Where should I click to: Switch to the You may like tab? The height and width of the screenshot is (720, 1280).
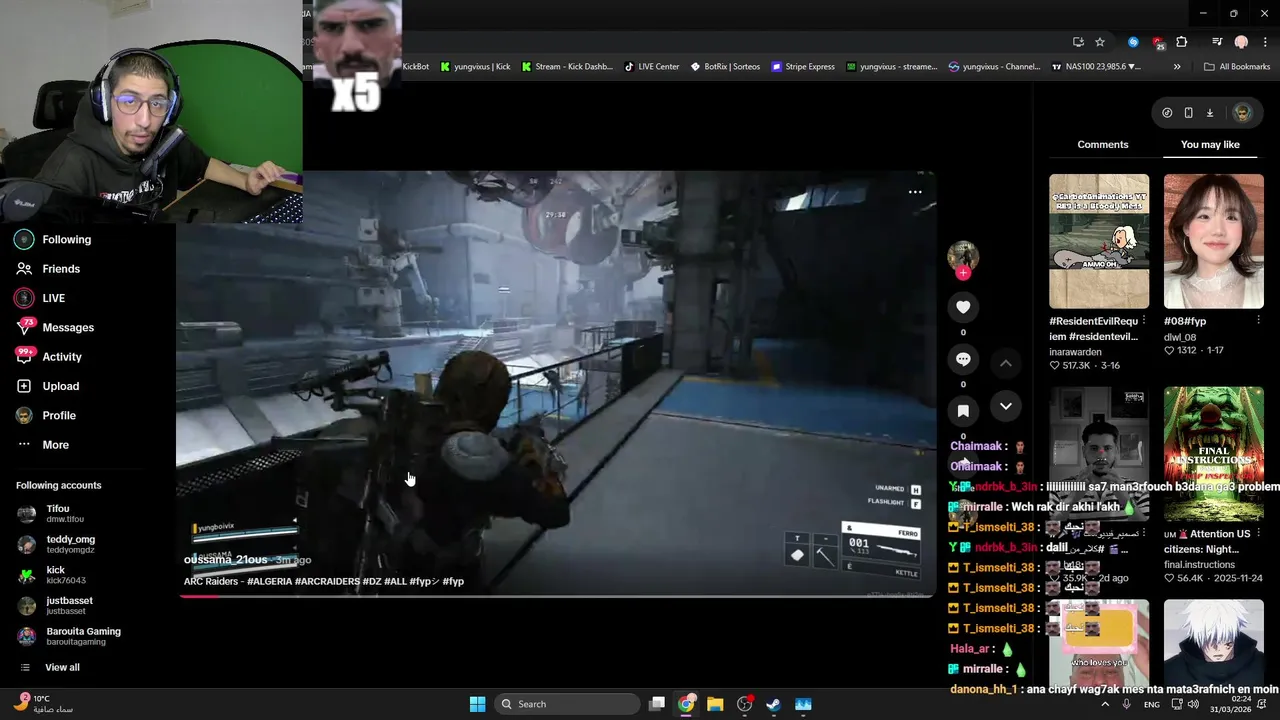[1210, 145]
